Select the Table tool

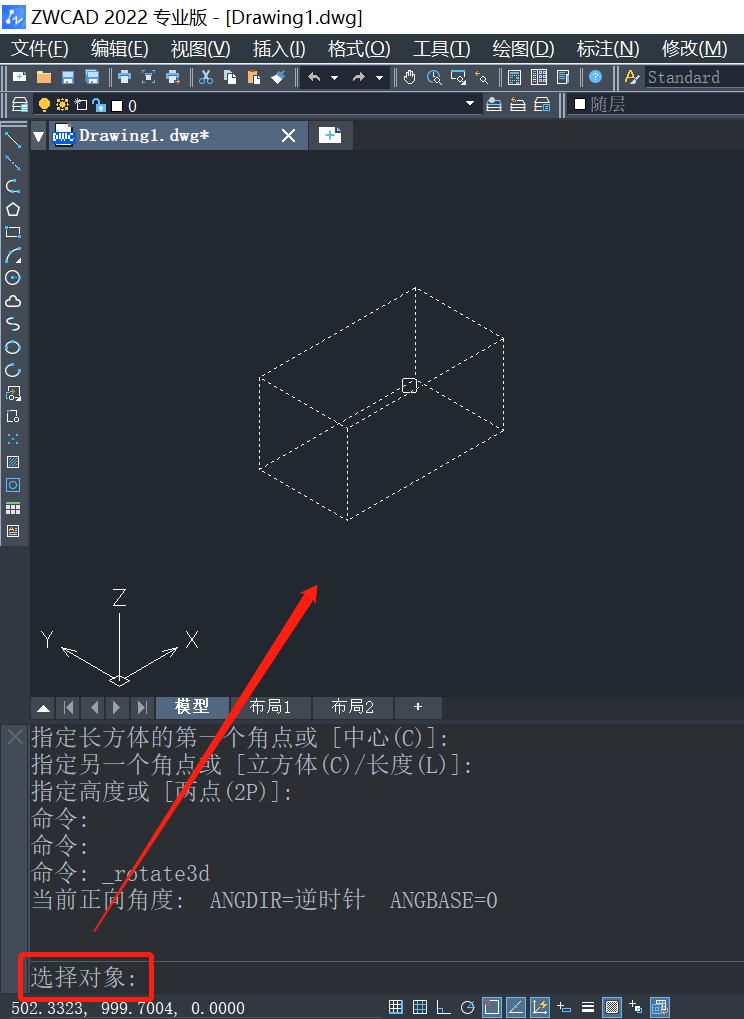[13, 508]
